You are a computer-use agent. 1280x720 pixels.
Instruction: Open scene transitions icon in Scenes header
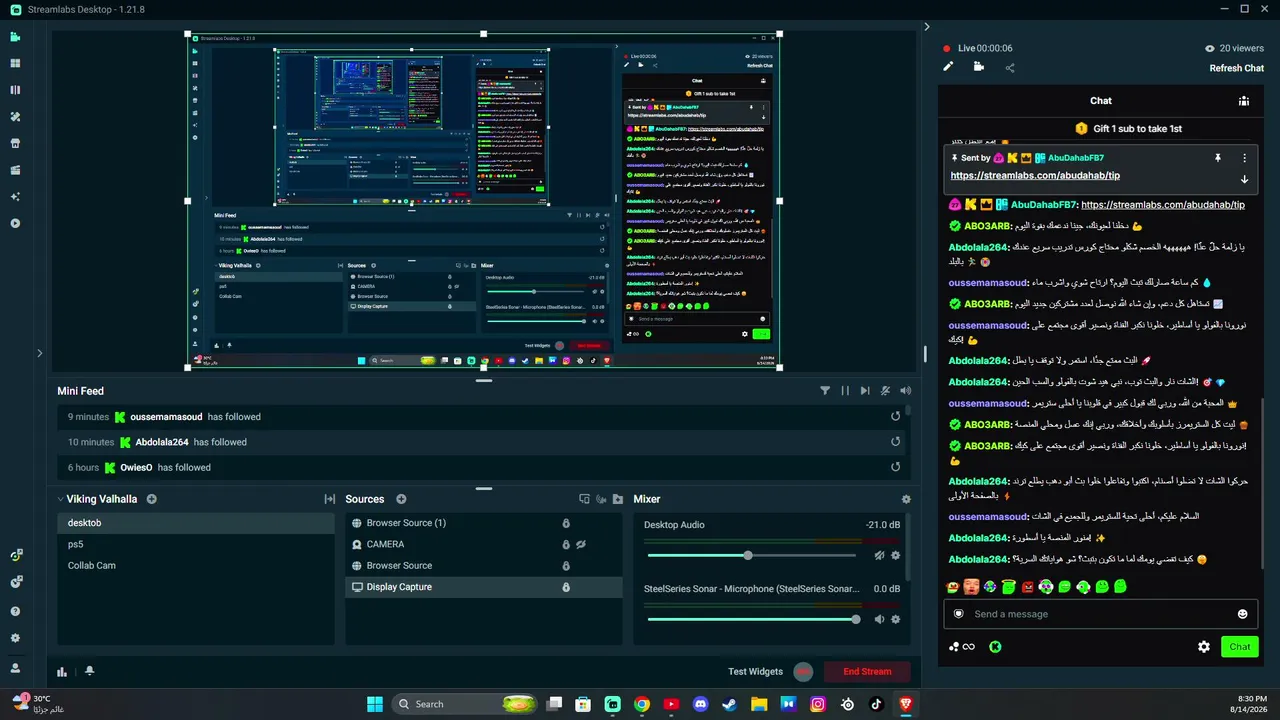pos(329,499)
